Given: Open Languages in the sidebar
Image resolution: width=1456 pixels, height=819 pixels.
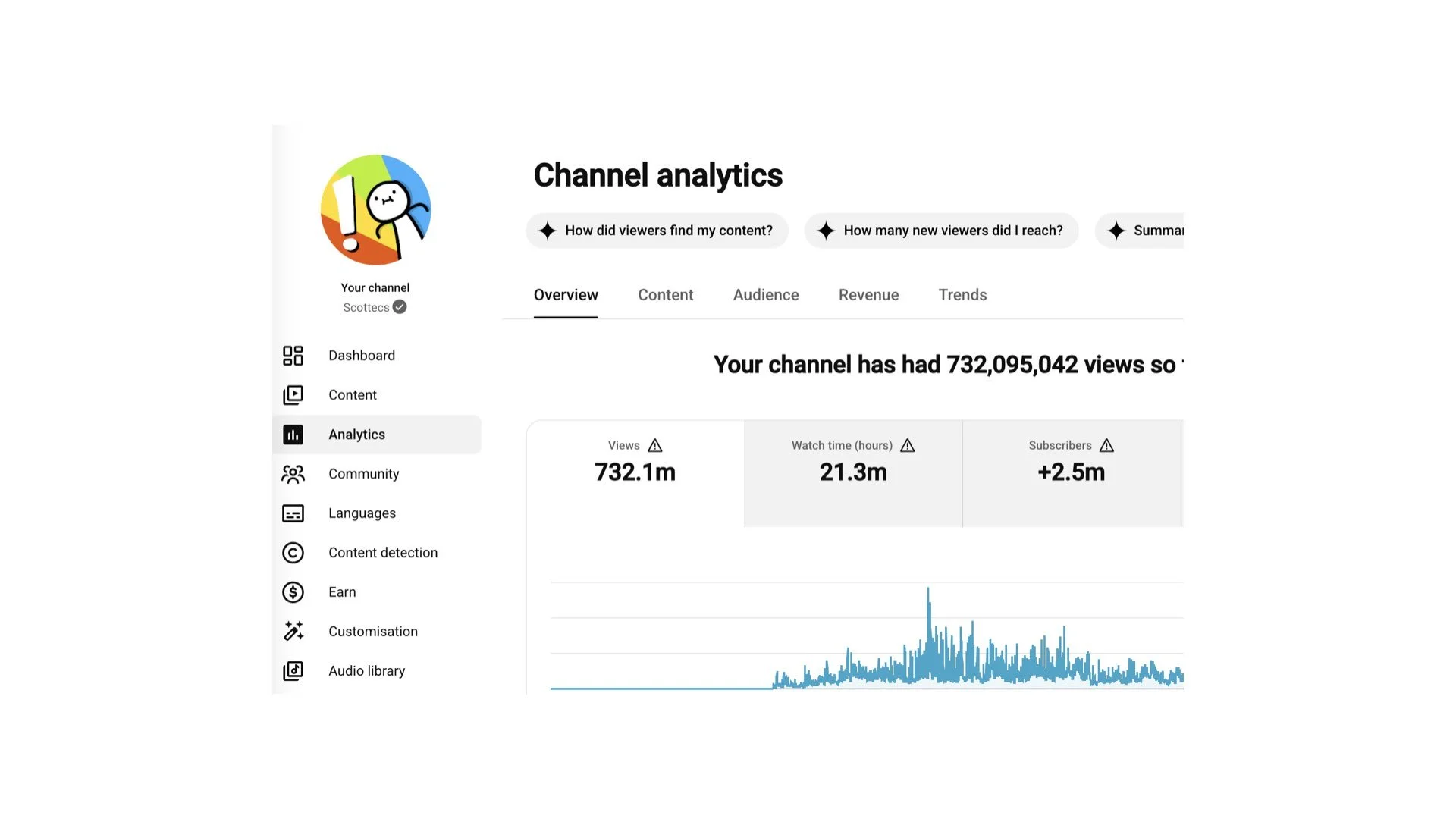Looking at the screenshot, I should click(x=377, y=513).
